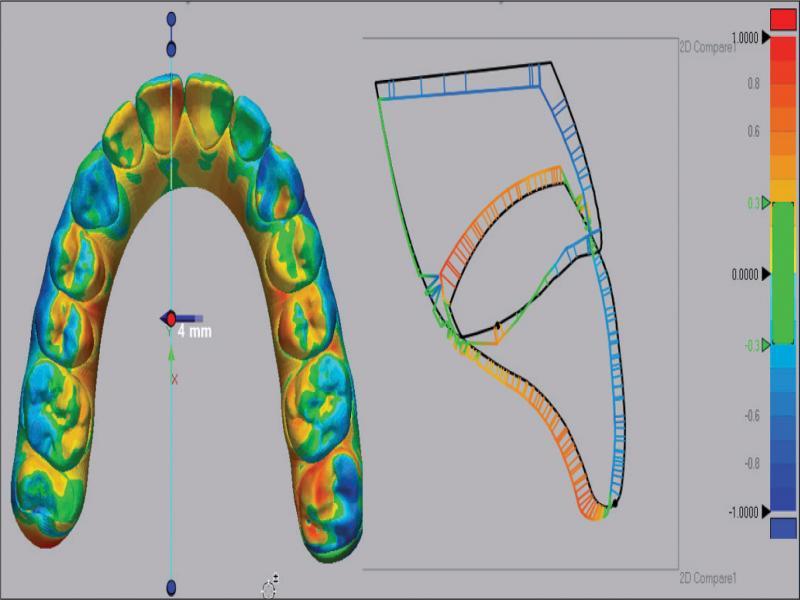Click the 4 mm offset label
Viewport: 800px width, 600px height.
pos(194,331)
